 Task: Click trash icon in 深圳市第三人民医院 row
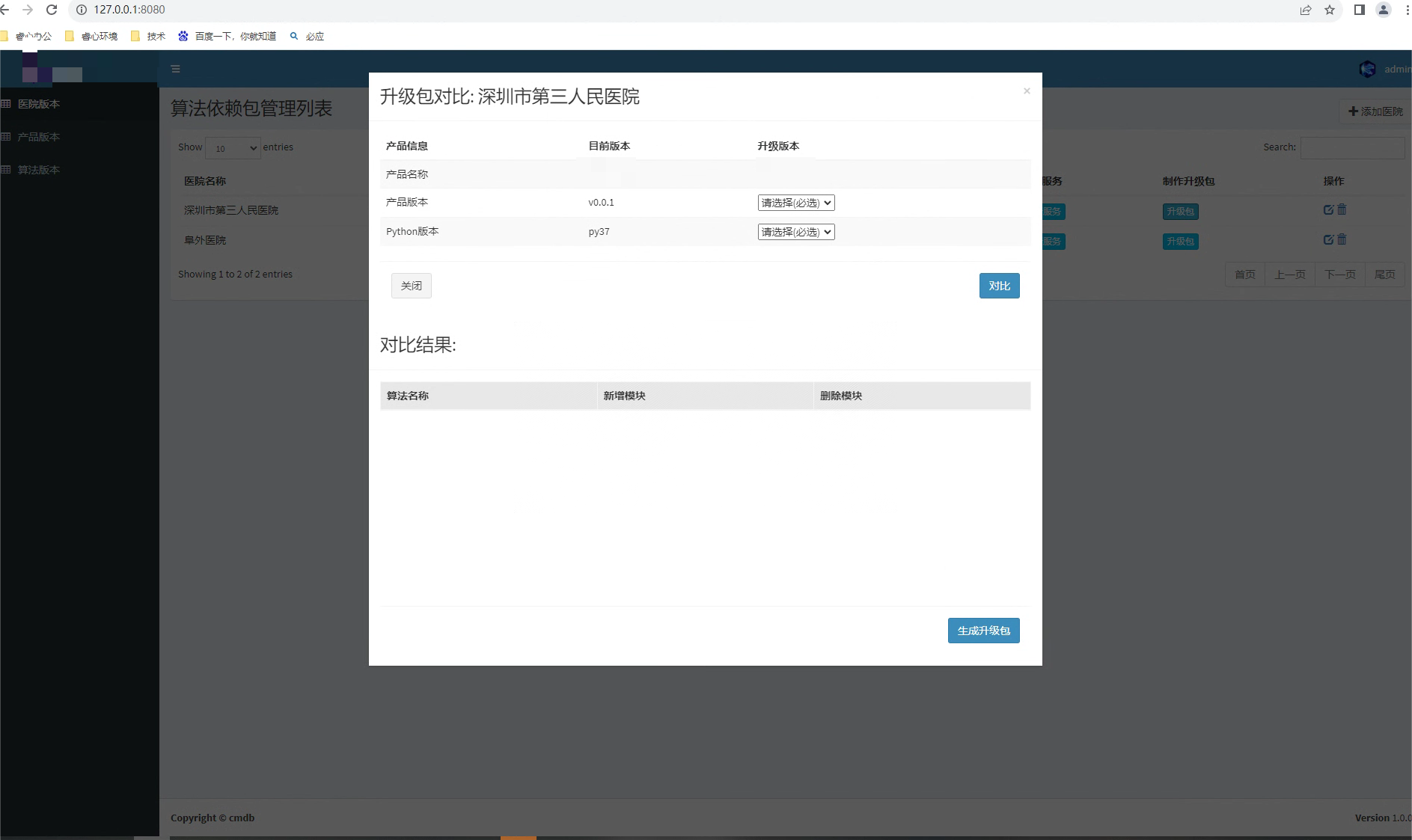click(1342, 209)
